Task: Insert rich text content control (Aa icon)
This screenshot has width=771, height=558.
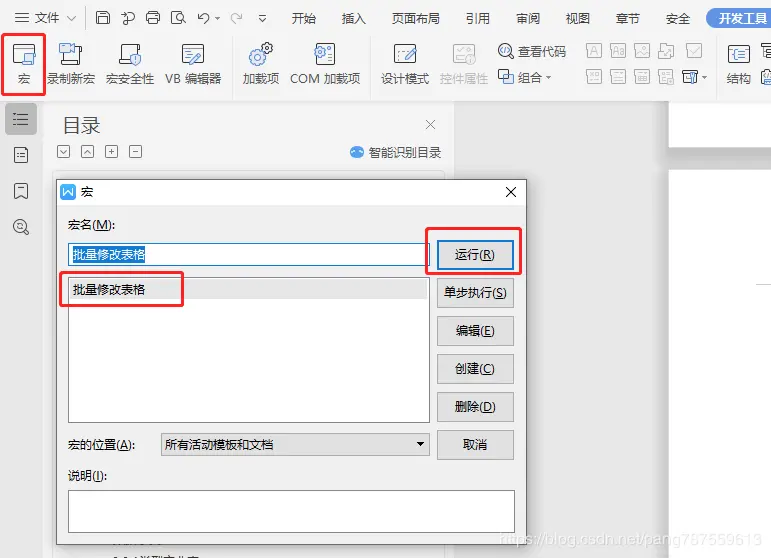Action: pos(618,51)
